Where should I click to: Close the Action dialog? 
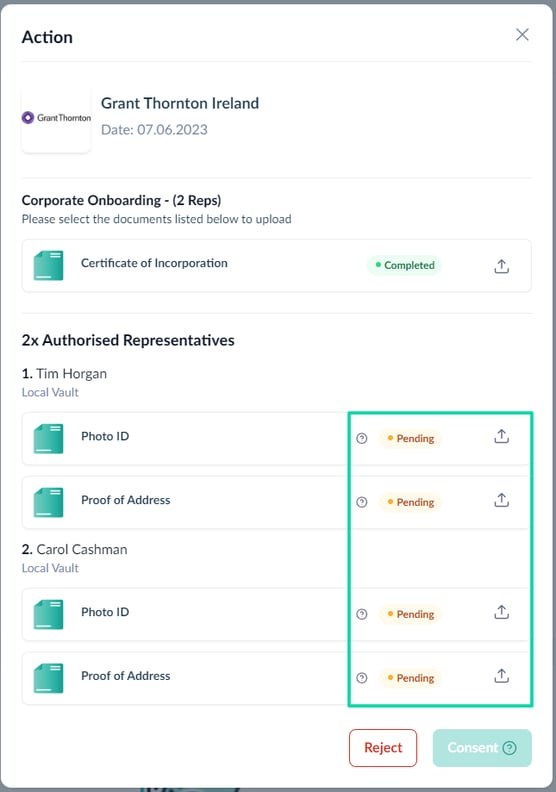click(x=522, y=34)
